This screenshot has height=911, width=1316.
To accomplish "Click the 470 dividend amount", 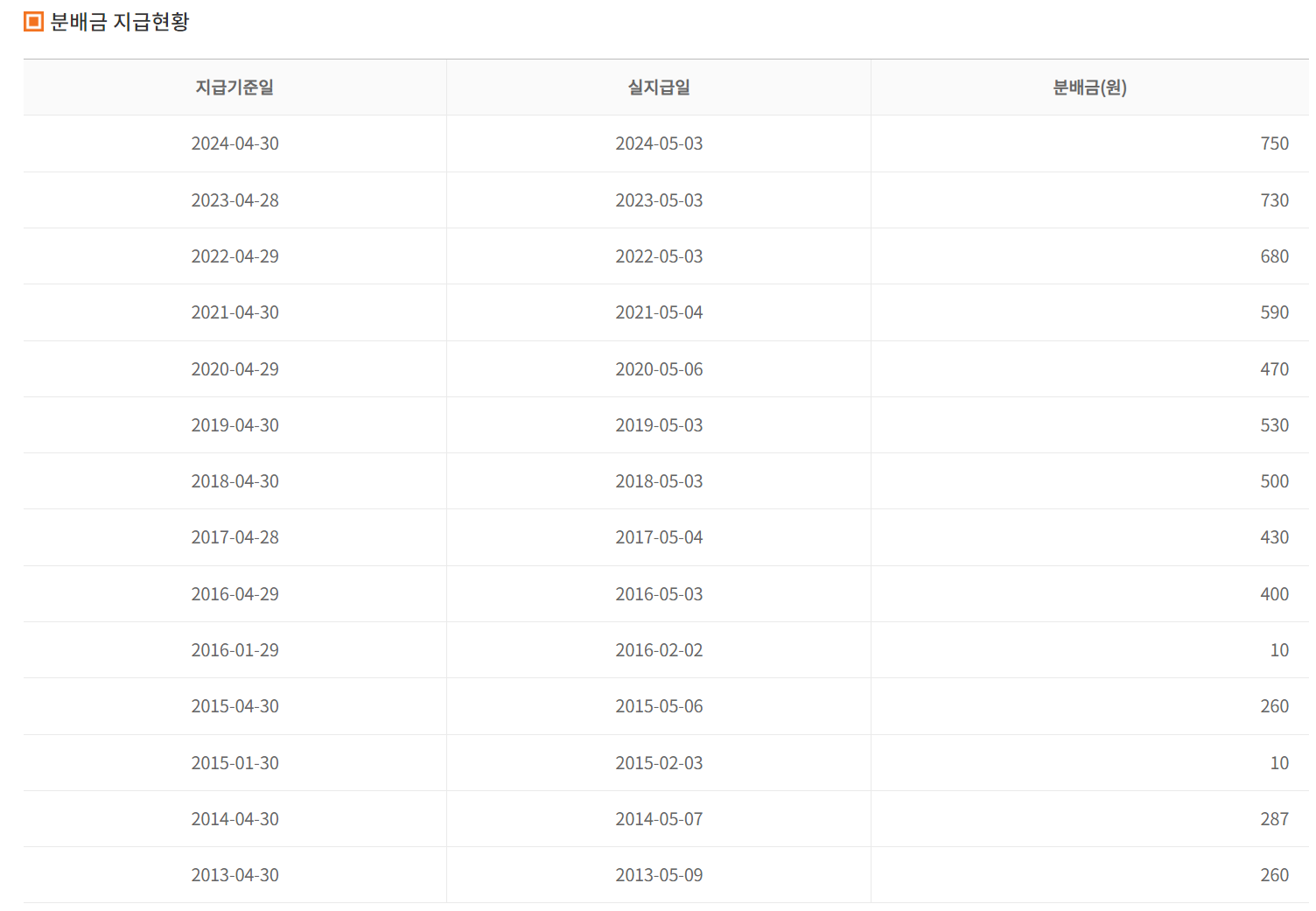I will point(1274,369).
